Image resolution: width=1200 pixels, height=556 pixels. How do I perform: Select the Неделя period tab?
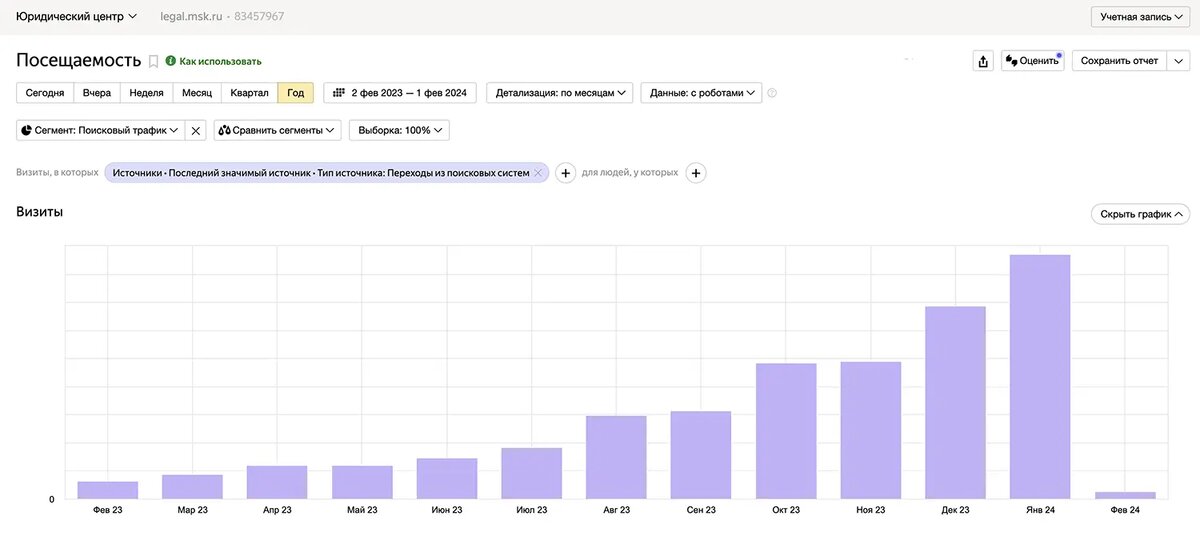pos(146,93)
